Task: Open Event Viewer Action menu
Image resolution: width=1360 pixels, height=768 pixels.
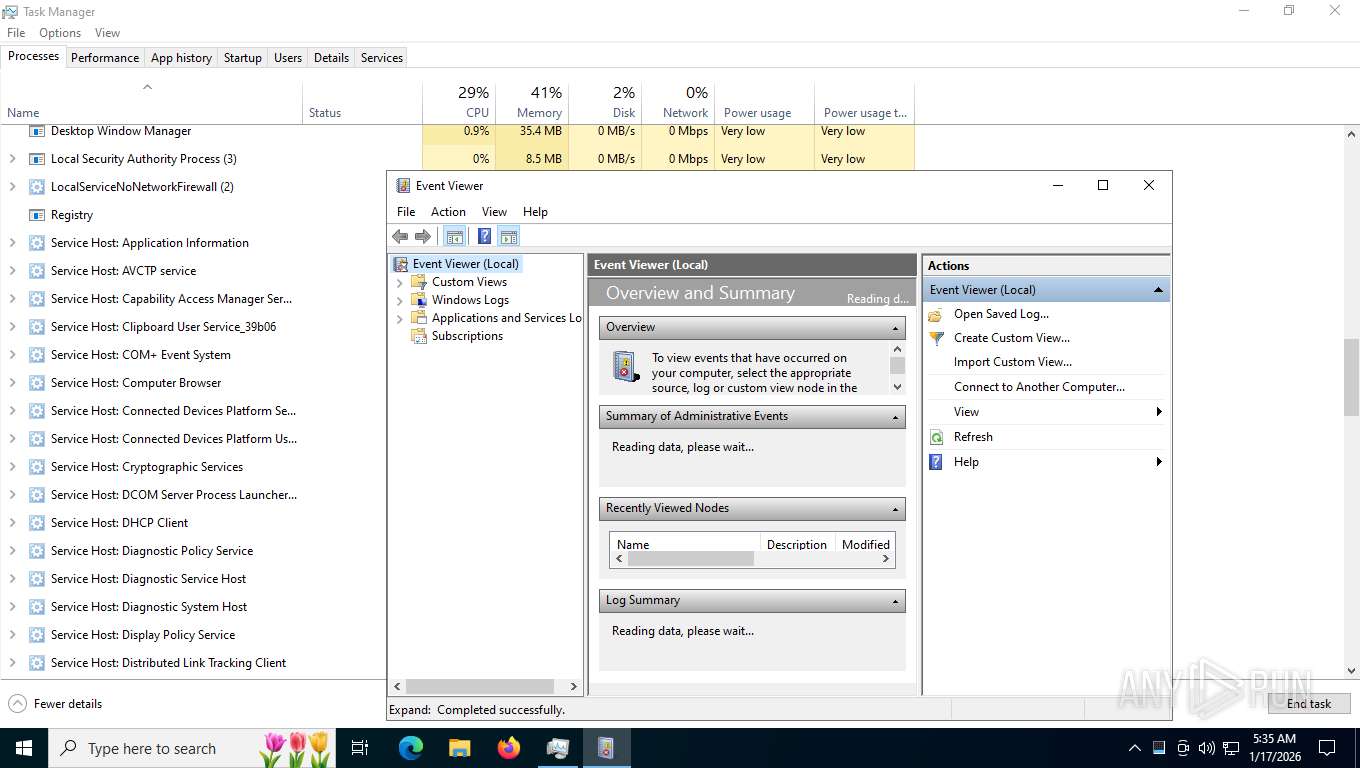Action: [448, 212]
